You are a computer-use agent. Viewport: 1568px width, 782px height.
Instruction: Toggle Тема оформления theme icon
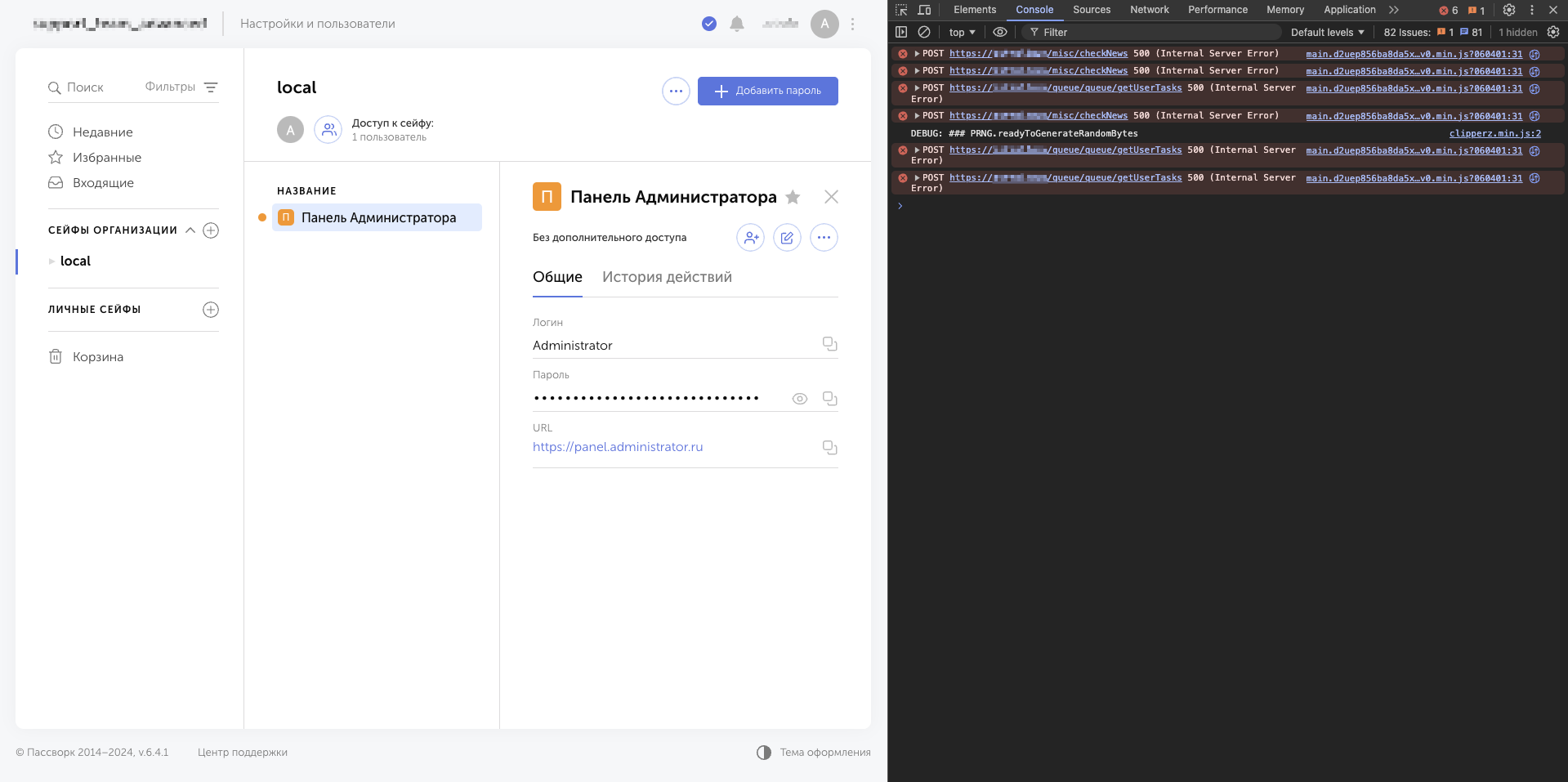[764, 753]
